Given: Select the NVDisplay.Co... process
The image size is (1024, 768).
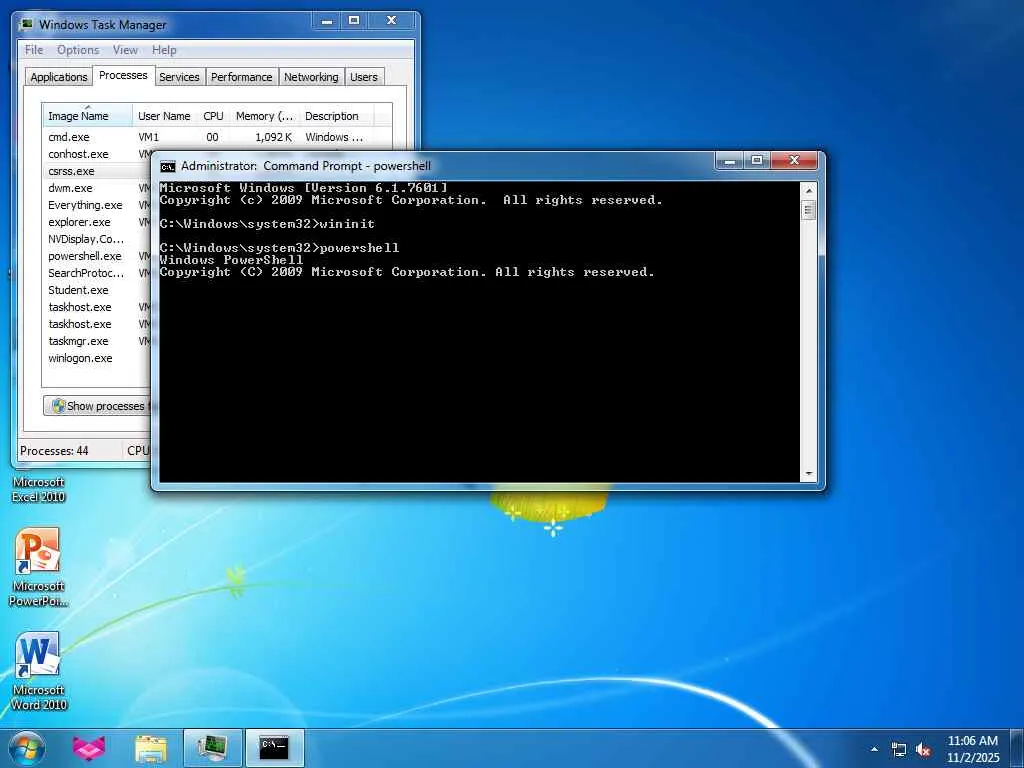Looking at the screenshot, I should pyautogui.click(x=86, y=239).
